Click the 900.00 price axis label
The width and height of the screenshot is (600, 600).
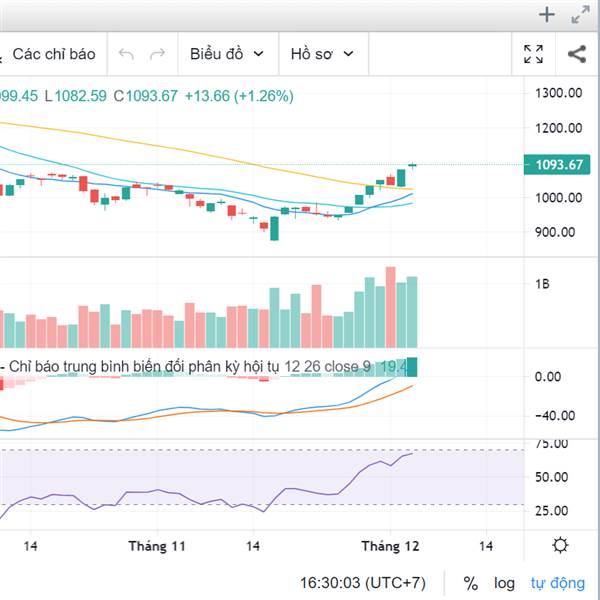(x=555, y=232)
